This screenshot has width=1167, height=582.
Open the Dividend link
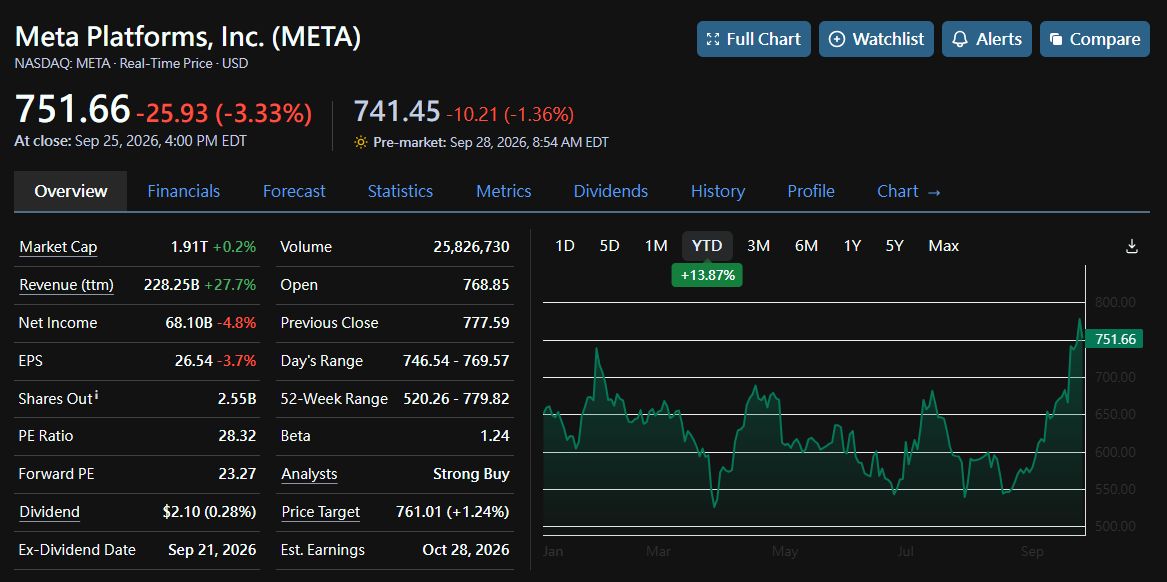[x=49, y=512]
